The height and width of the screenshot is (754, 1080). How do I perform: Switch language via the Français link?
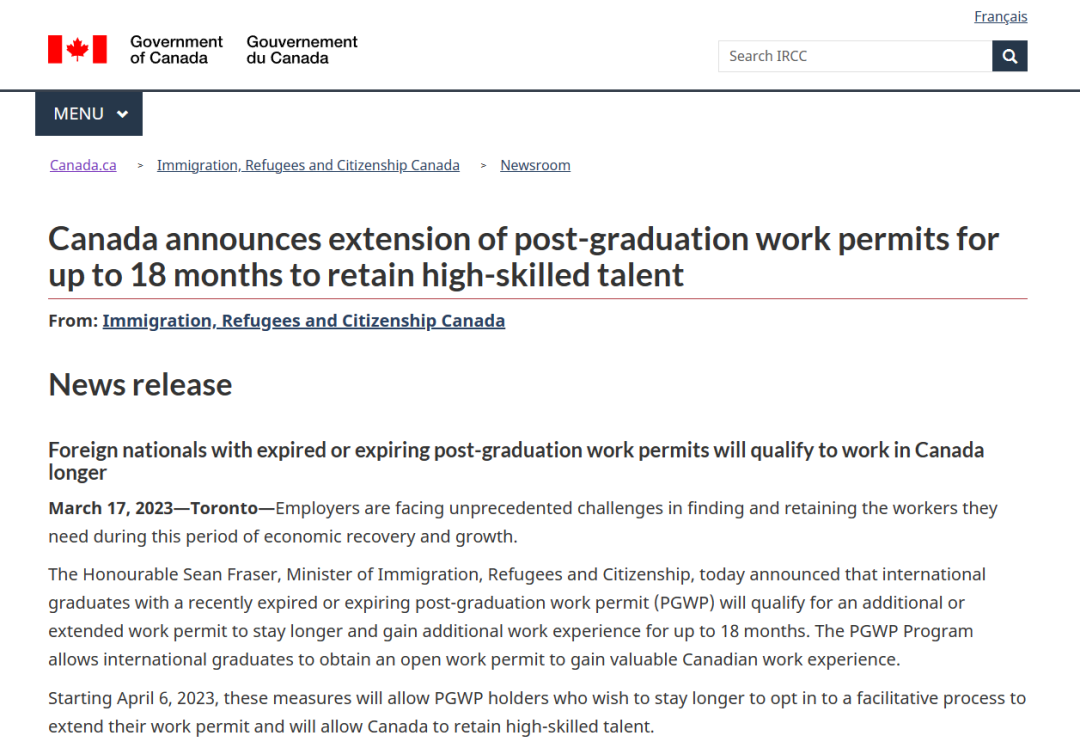[1000, 17]
